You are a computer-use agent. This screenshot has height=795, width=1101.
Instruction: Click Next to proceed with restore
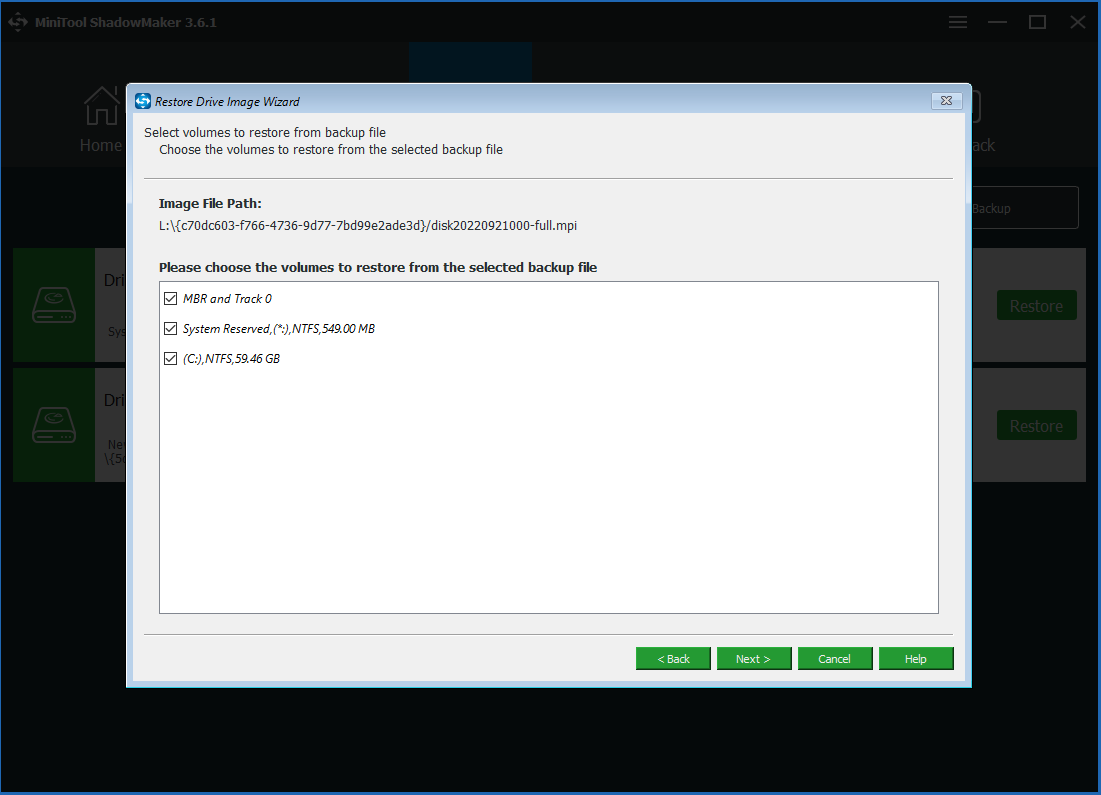(754, 658)
